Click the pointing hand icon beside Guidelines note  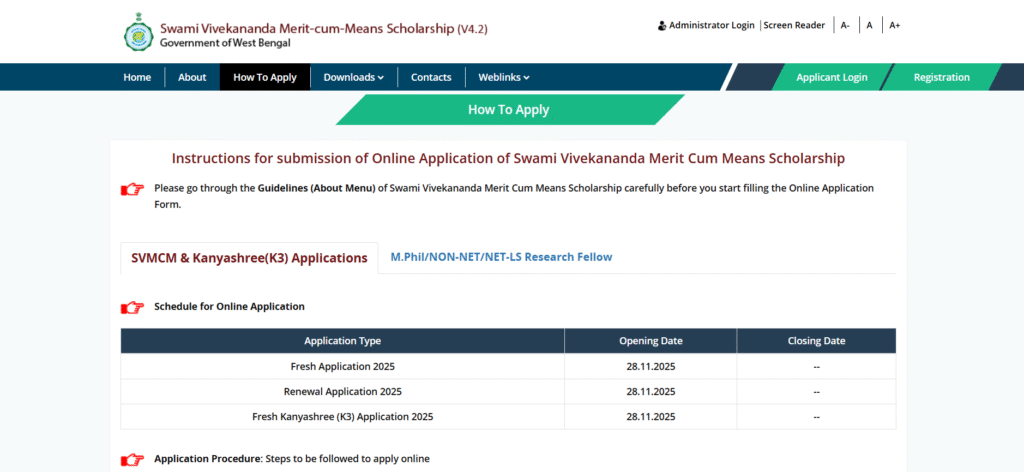[133, 189]
